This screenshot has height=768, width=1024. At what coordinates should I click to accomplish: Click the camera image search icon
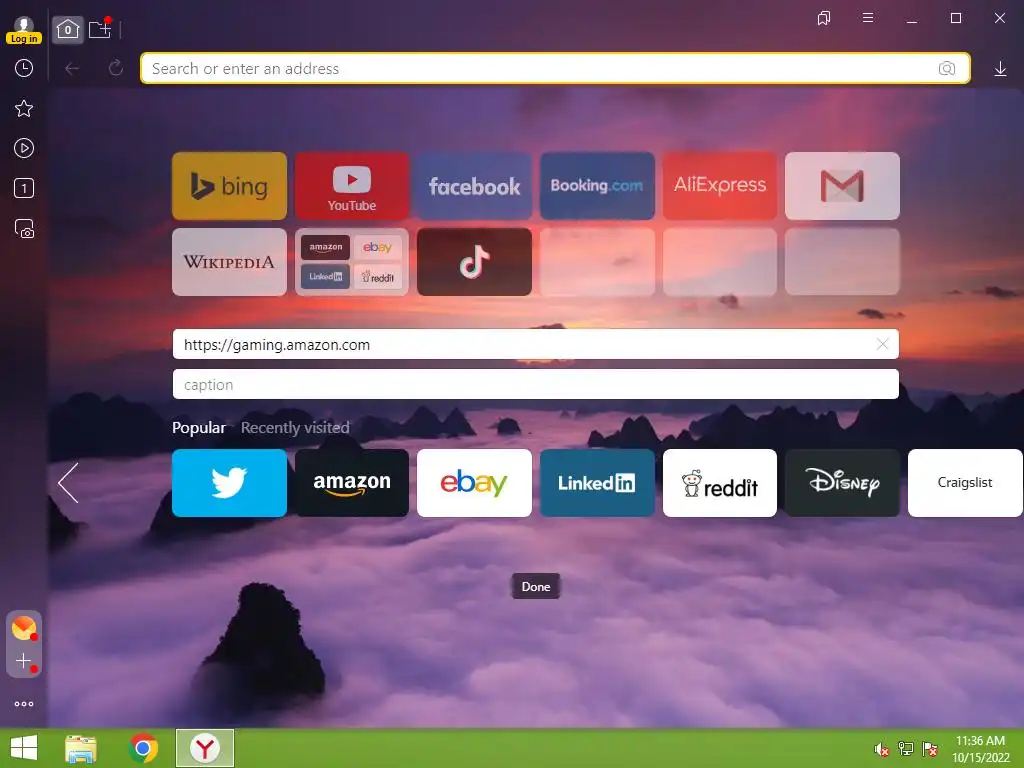click(947, 69)
